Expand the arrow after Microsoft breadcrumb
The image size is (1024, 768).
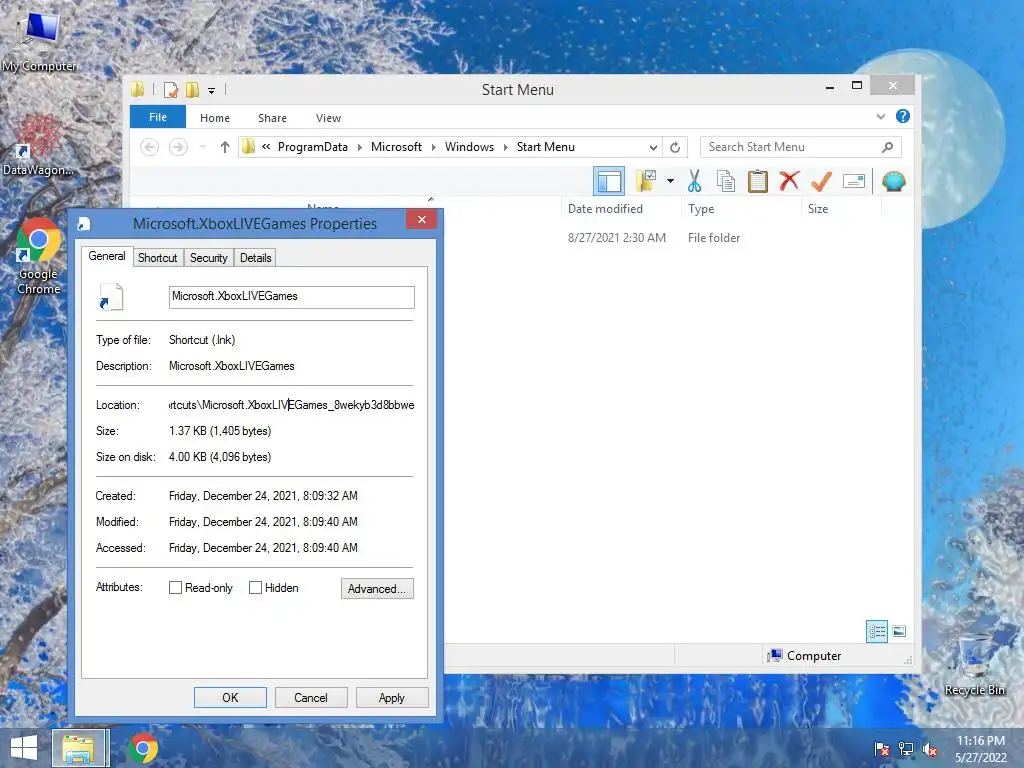(x=434, y=147)
